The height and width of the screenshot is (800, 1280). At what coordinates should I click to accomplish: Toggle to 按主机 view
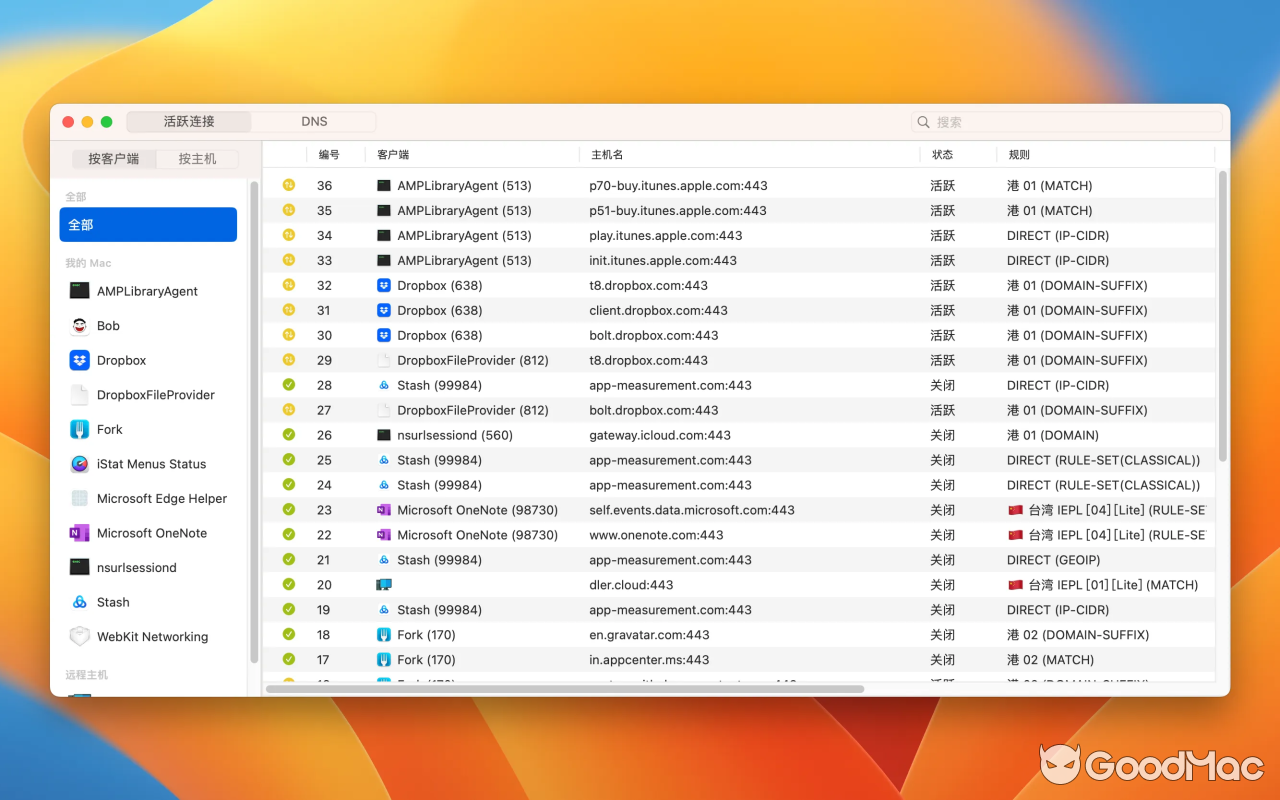coord(197,158)
